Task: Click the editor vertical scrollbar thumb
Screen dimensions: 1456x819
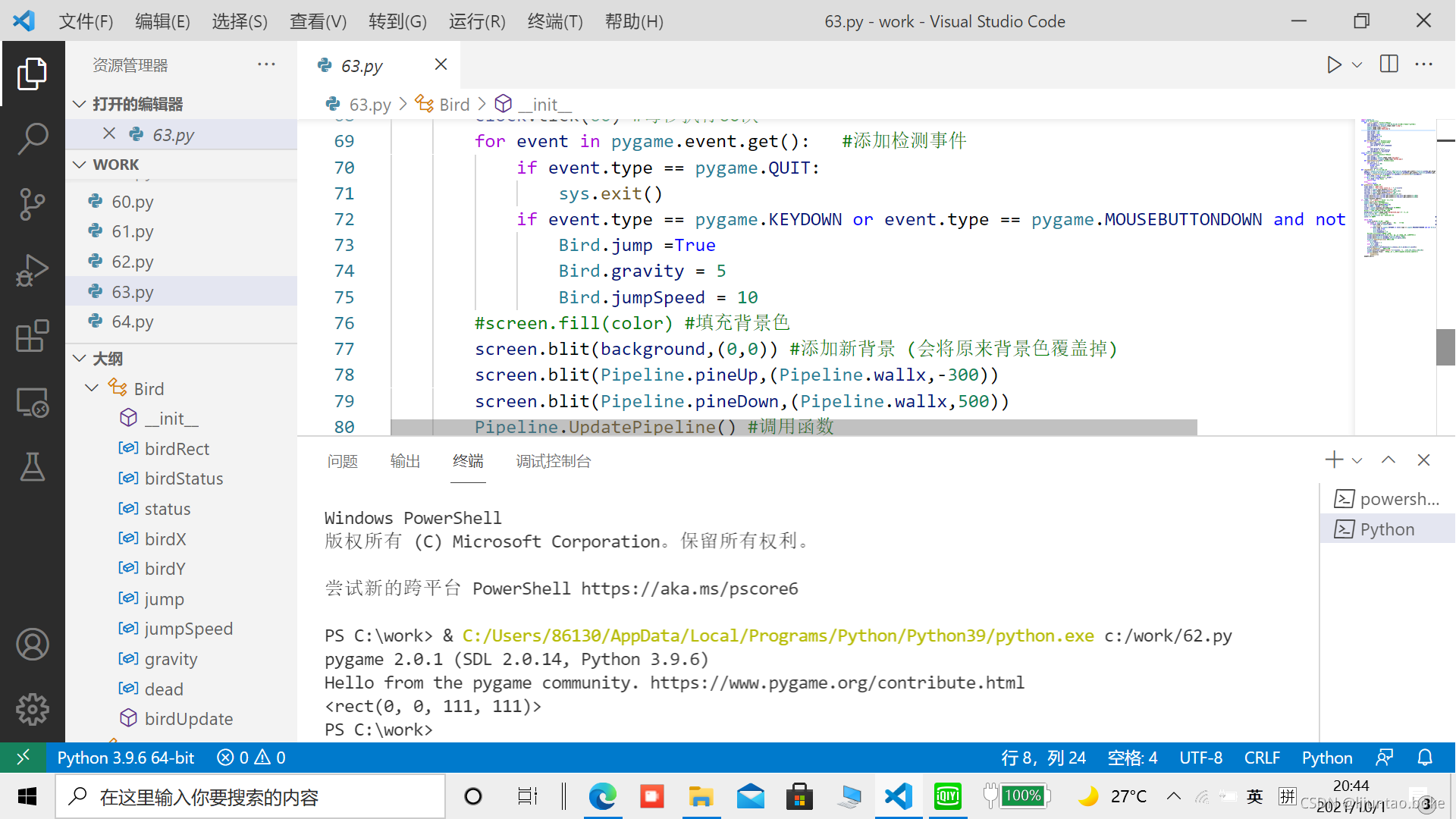Action: [x=1445, y=347]
